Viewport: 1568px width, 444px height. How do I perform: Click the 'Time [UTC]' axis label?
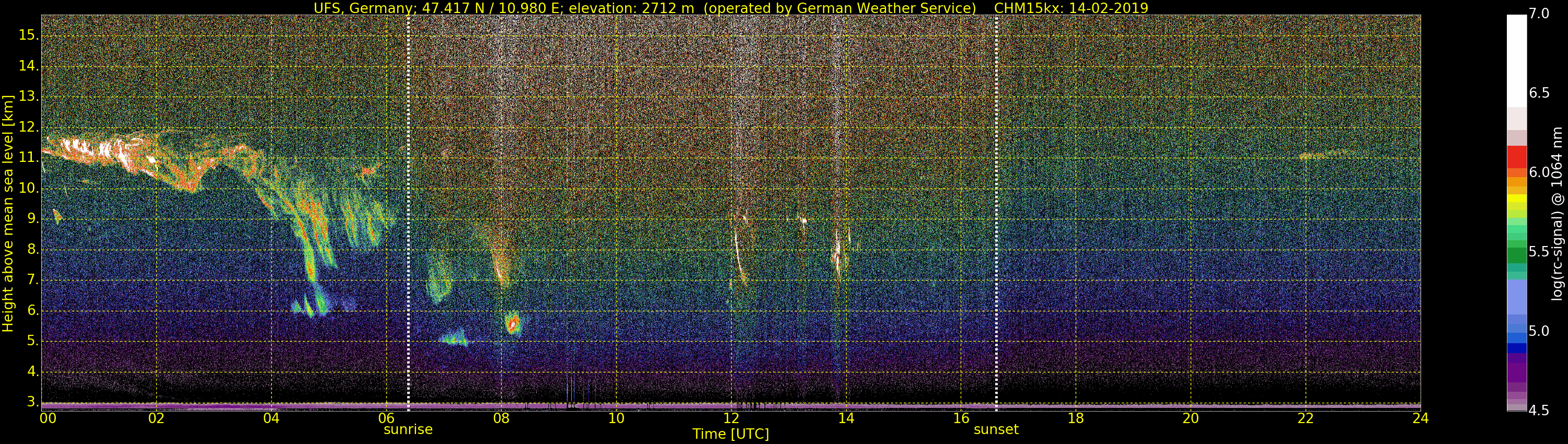tap(731, 434)
